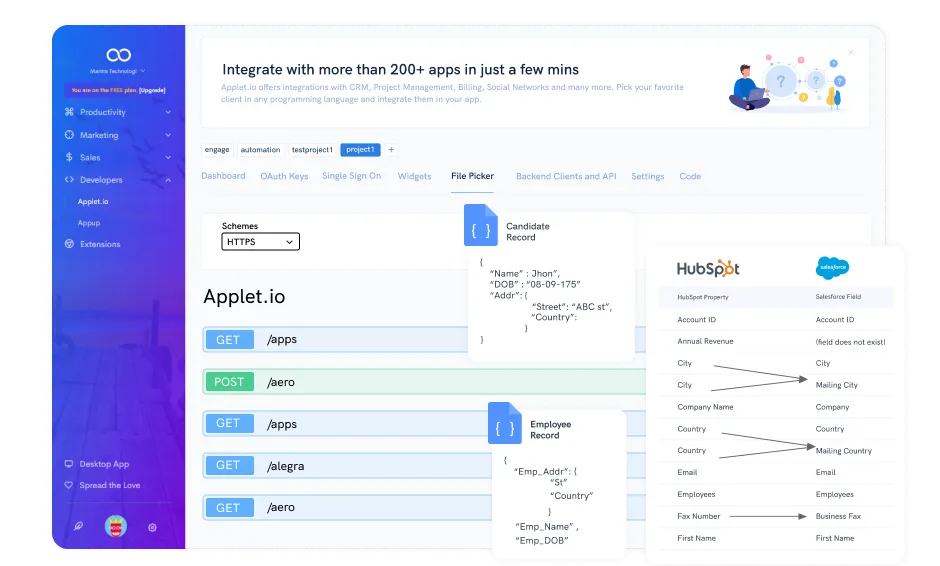Open the settings gear in sidebar footer
This screenshot has width=940, height=566.
point(152,527)
